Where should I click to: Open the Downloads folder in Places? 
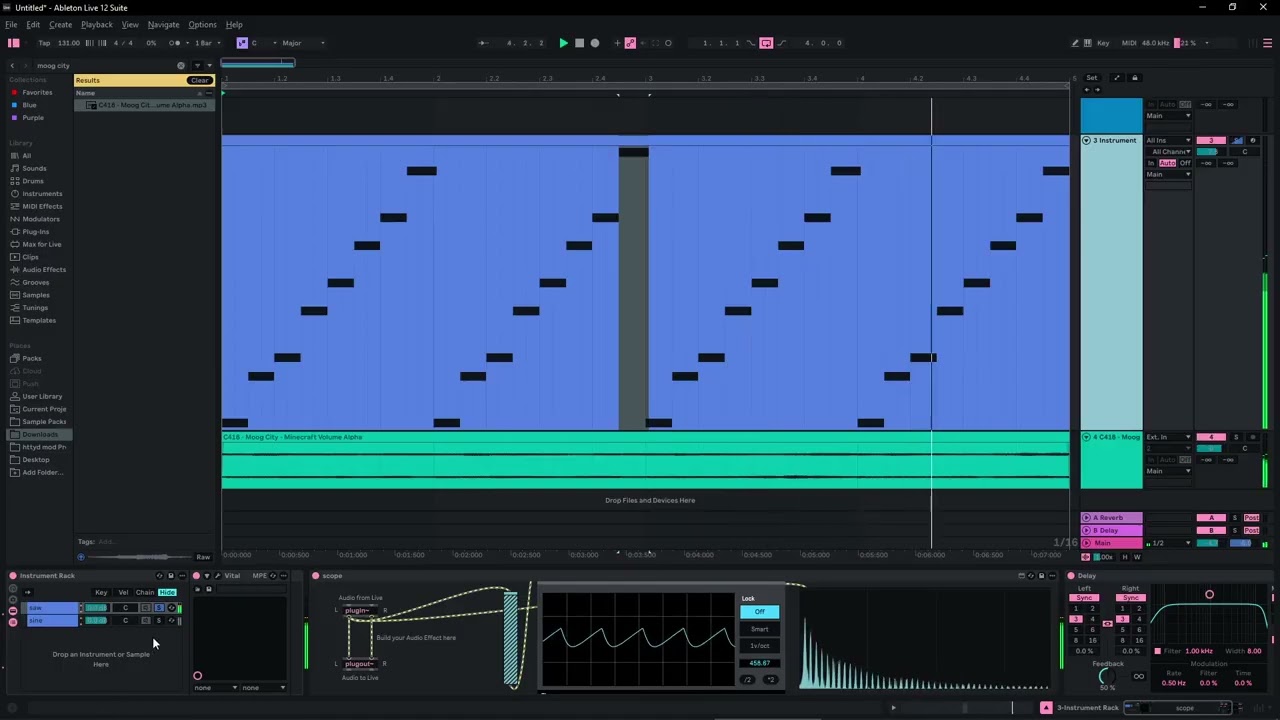pos(40,435)
